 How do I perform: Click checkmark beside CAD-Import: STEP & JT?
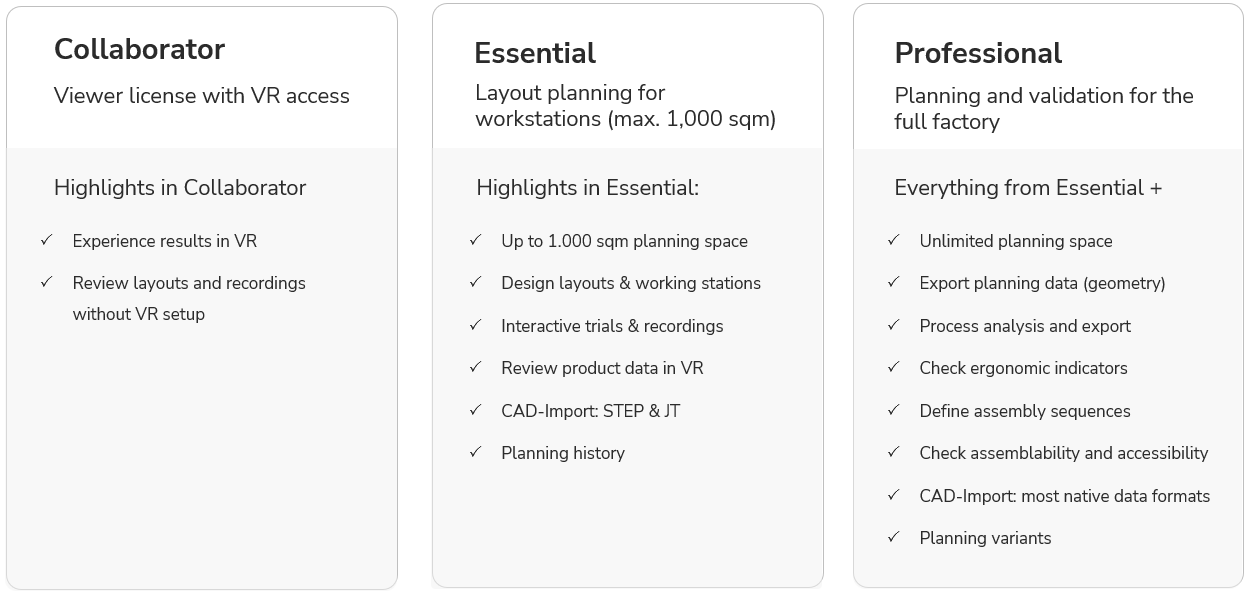[x=475, y=410]
